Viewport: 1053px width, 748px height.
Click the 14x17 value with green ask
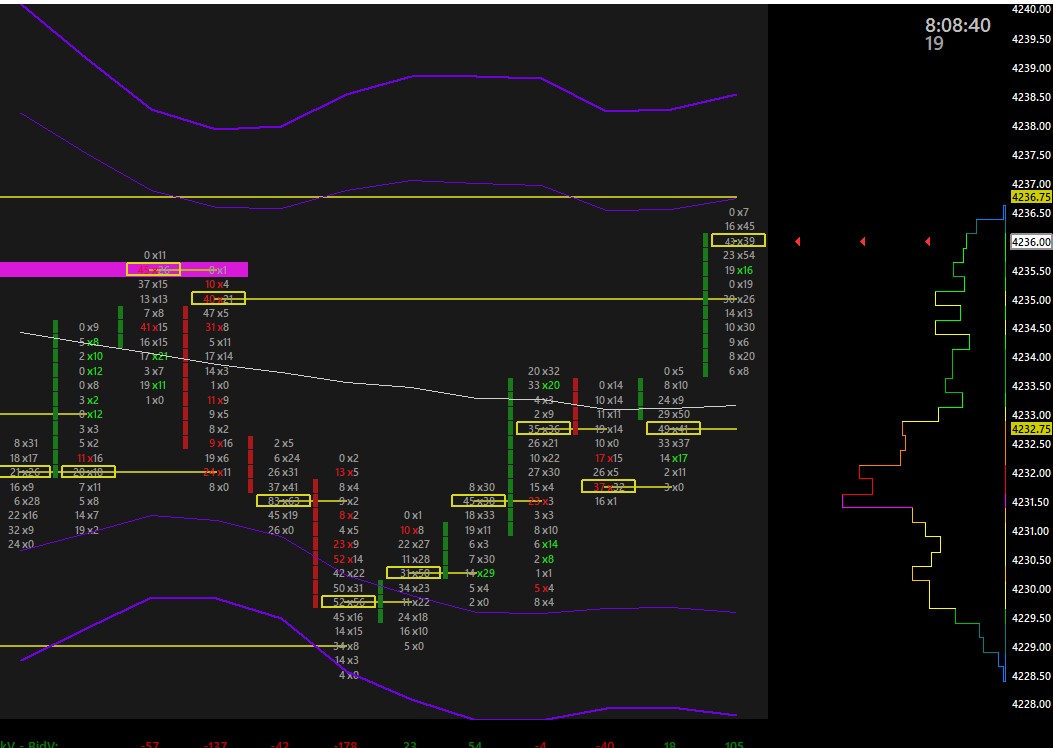click(x=674, y=458)
